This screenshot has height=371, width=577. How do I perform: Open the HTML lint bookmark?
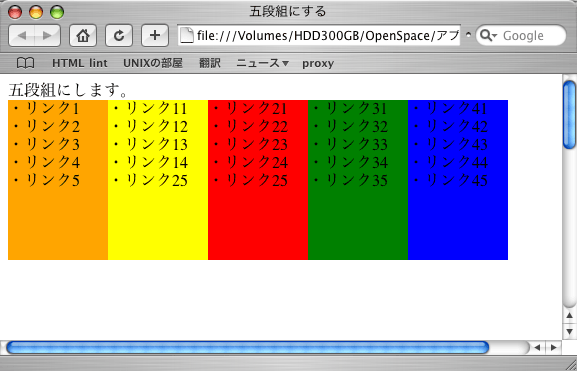coord(80,63)
